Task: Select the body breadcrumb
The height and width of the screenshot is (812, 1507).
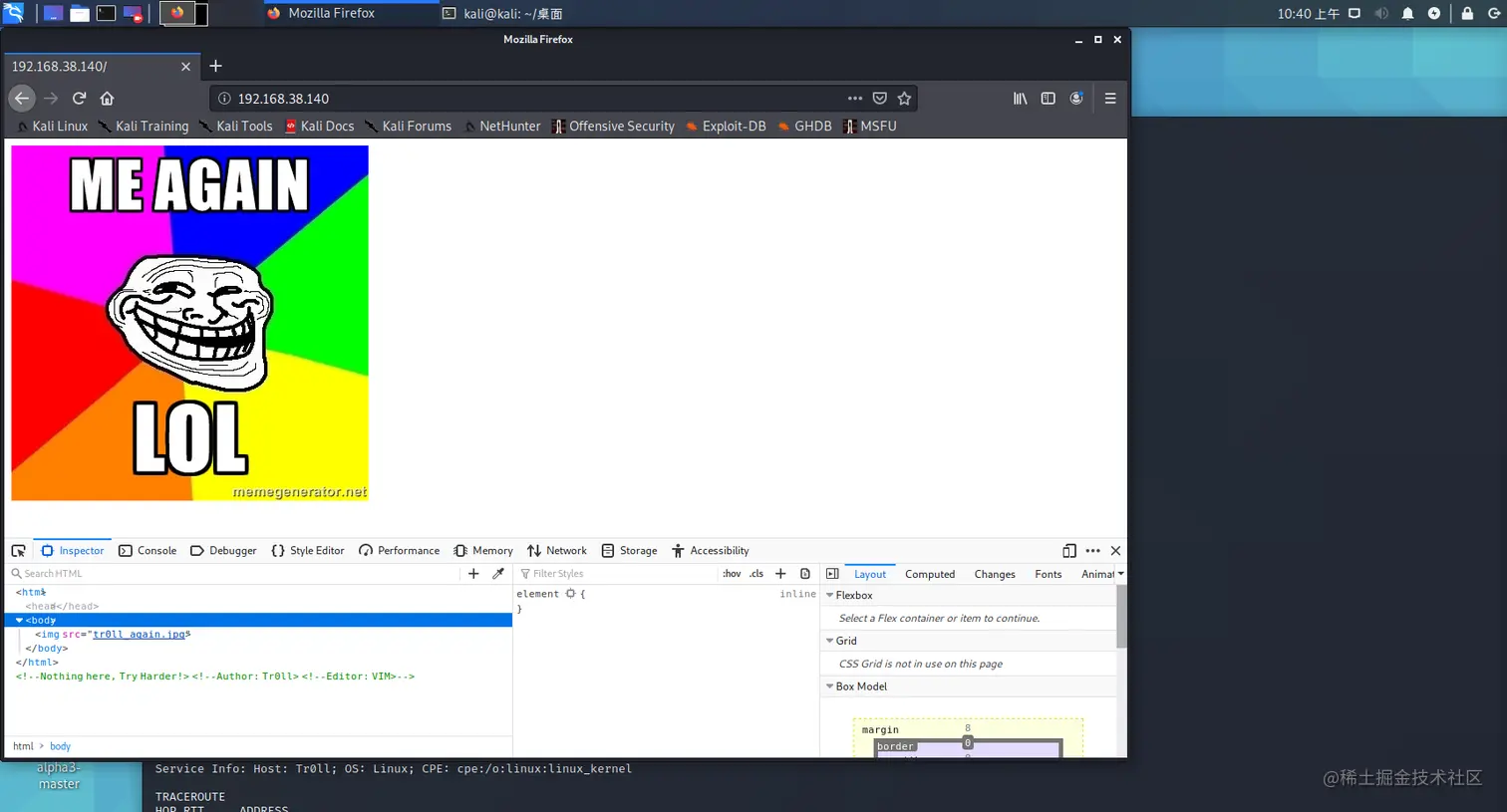Action: (60, 746)
